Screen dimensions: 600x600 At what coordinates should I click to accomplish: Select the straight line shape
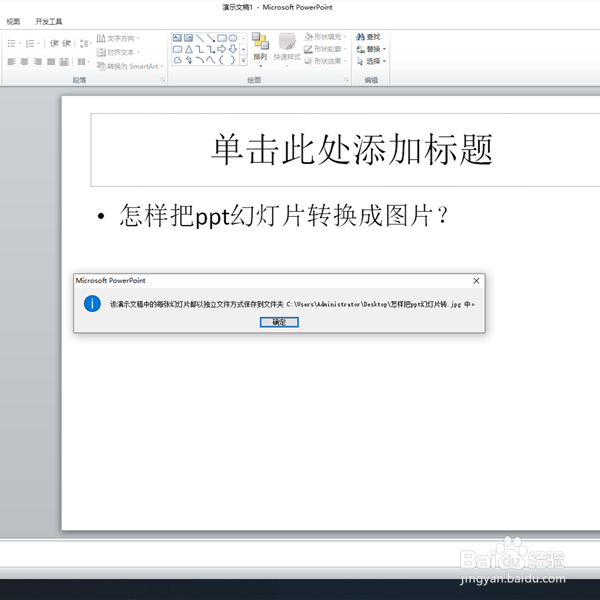pos(199,38)
